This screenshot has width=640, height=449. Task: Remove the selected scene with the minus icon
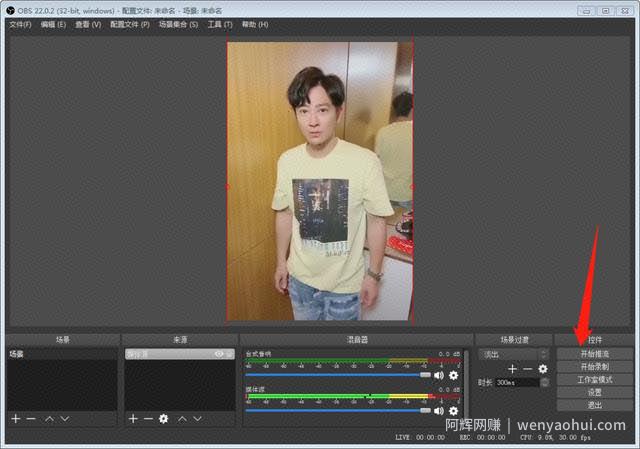[x=31, y=419]
